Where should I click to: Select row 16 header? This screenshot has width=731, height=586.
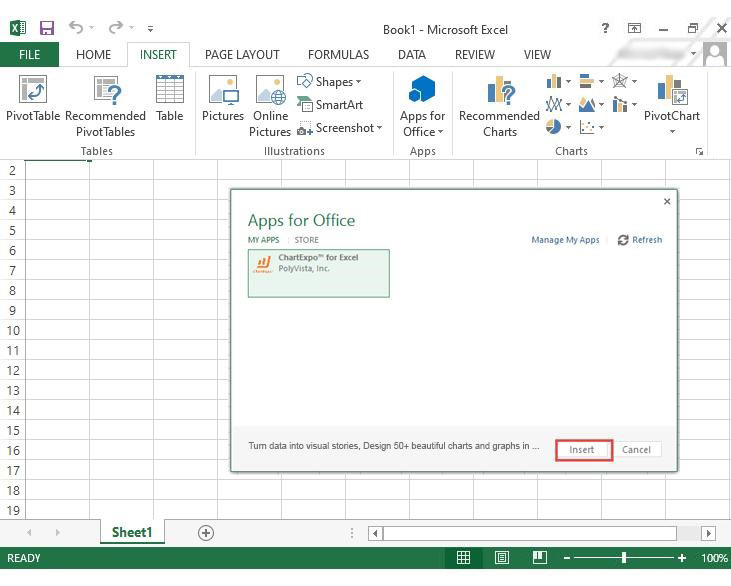click(x=13, y=451)
